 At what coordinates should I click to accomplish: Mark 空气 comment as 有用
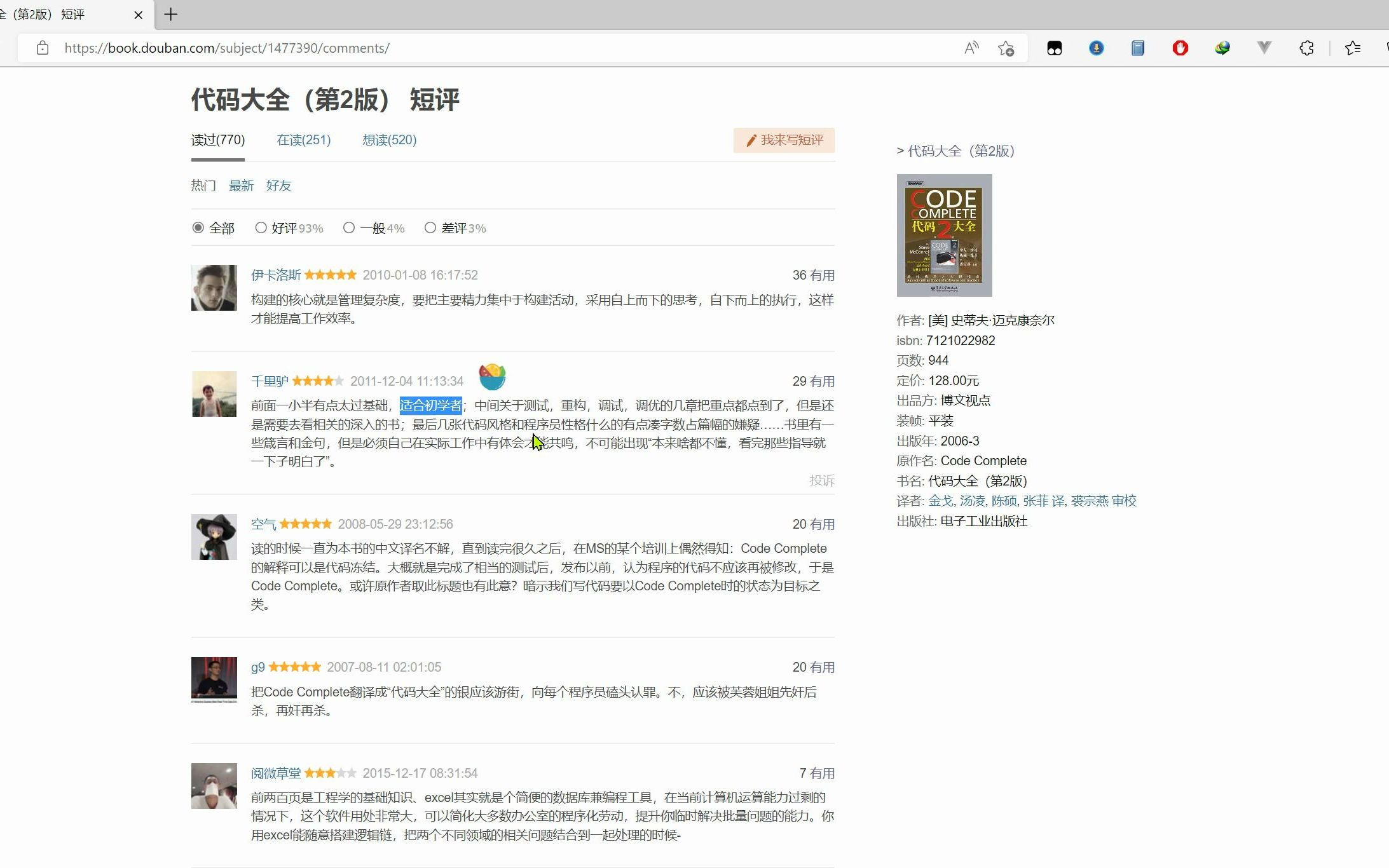click(x=822, y=524)
